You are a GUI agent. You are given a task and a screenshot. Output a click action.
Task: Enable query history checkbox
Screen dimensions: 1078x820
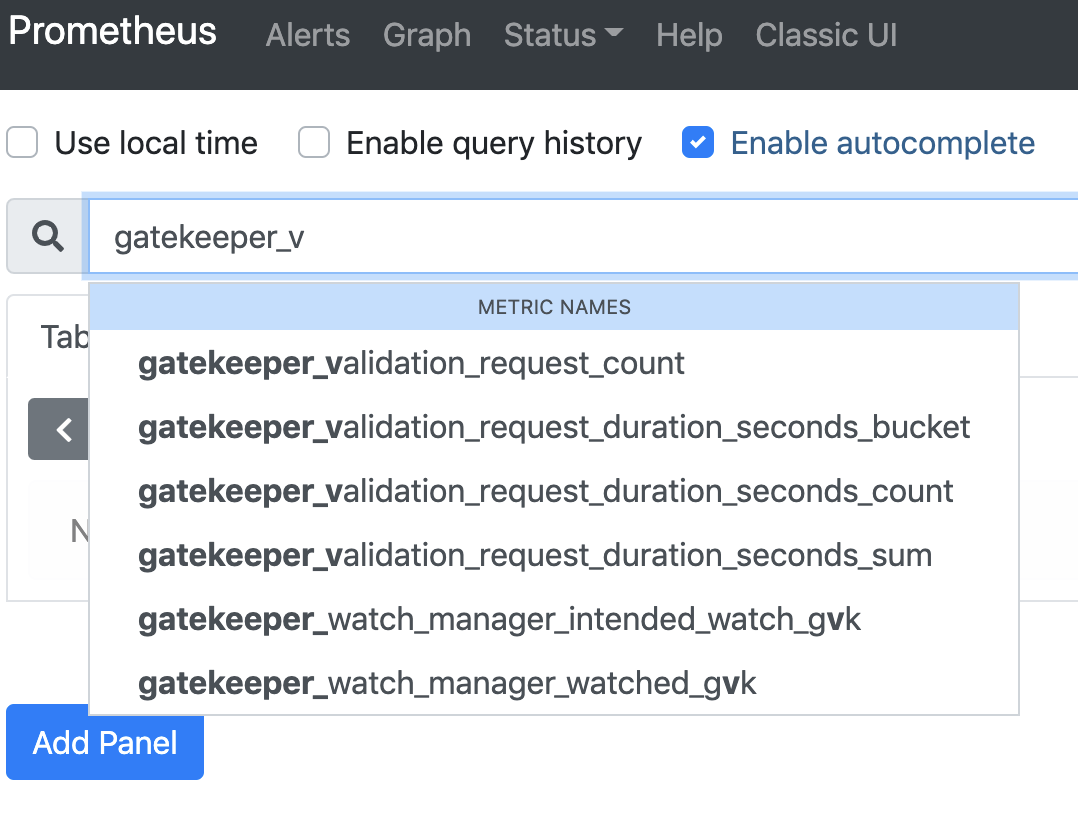pos(314,143)
